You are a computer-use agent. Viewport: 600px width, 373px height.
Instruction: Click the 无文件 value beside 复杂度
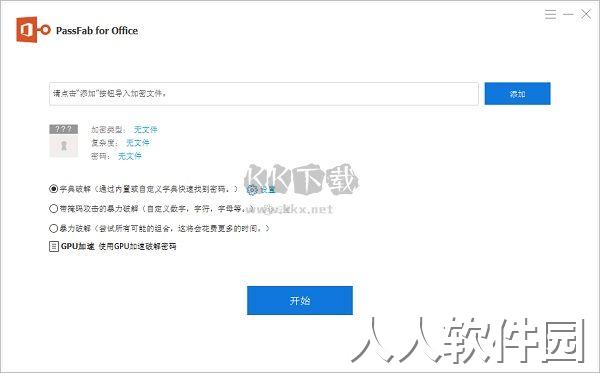(x=138, y=143)
